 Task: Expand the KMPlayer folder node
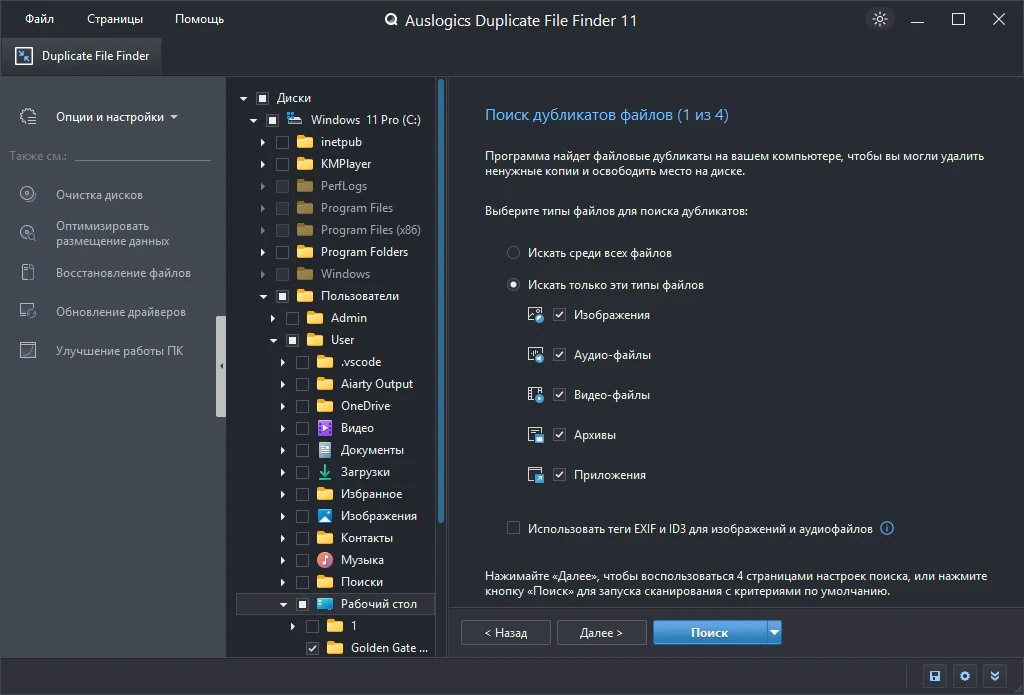coord(263,164)
